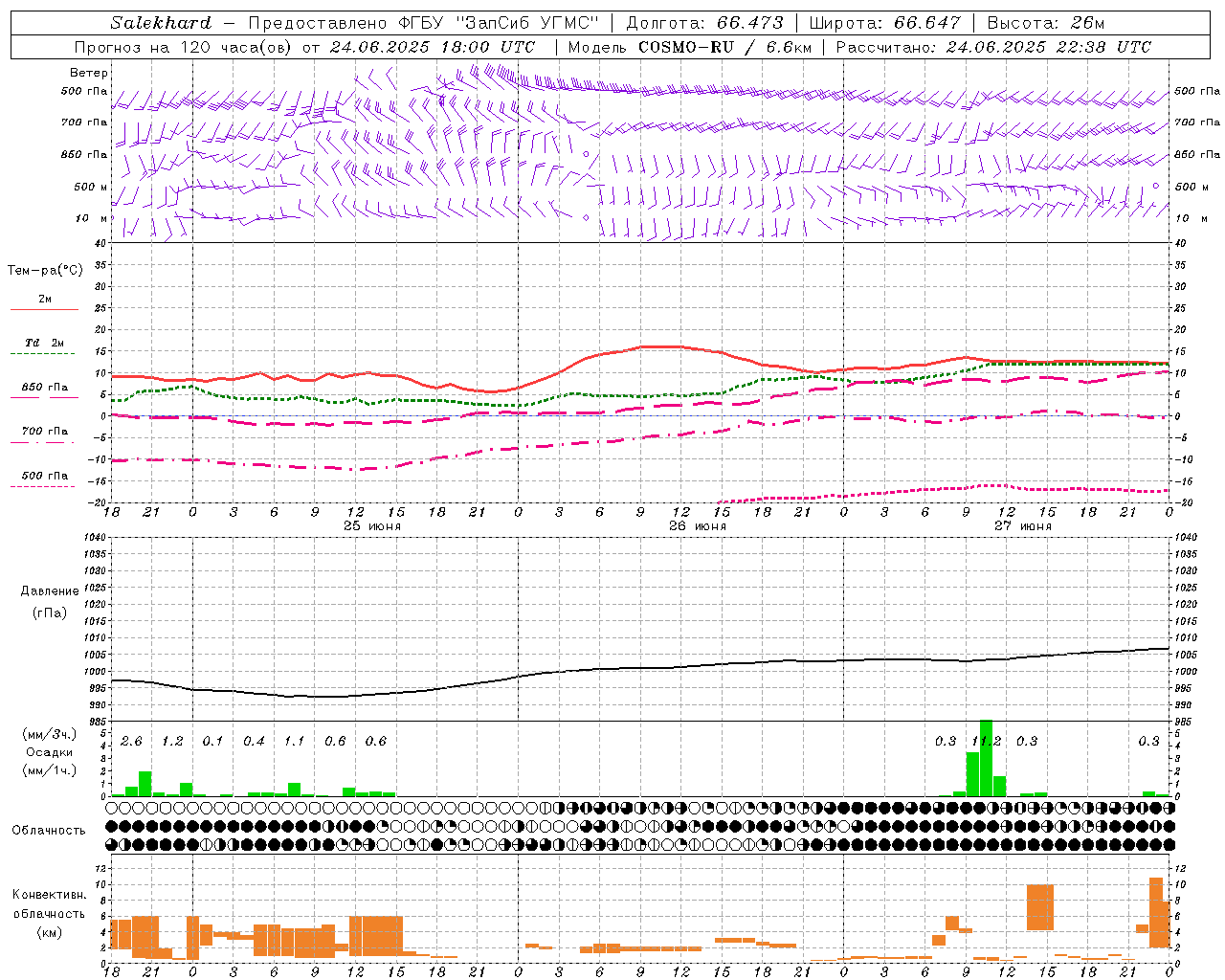Select the 850 гПа temperature legend entry

[x=44, y=388]
